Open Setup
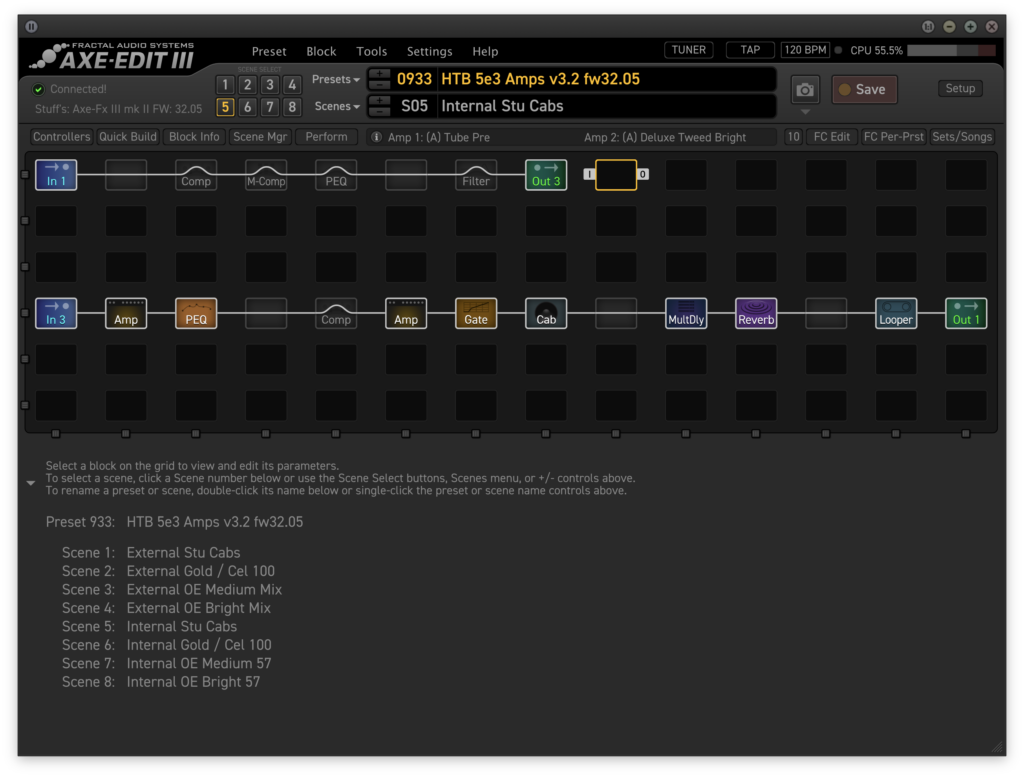Viewport: 1024px width, 777px height. pyautogui.click(x=960, y=89)
